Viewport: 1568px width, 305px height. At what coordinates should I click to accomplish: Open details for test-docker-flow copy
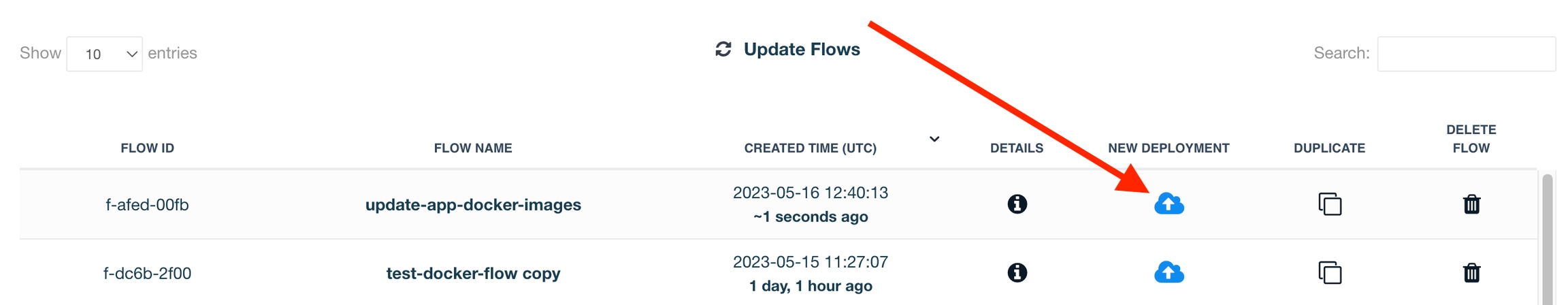[x=1017, y=273]
